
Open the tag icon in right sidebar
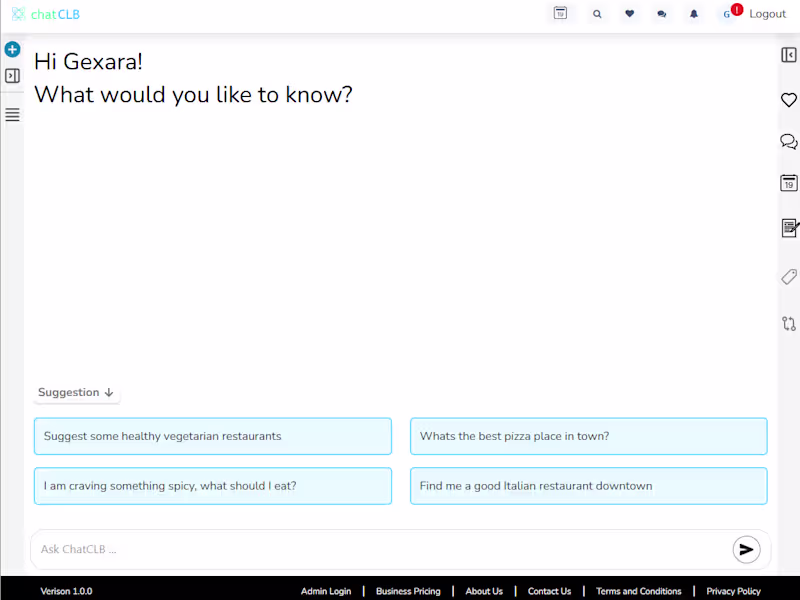coord(789,277)
